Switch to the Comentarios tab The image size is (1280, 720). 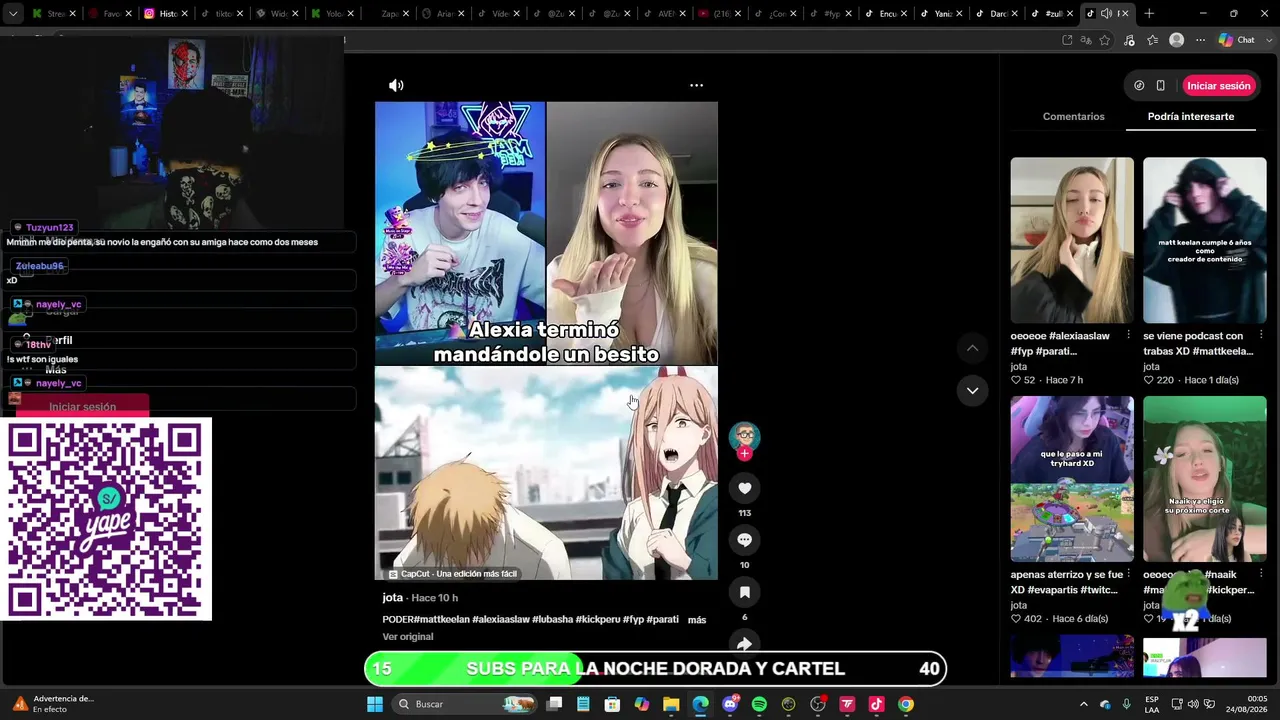[x=1074, y=117]
